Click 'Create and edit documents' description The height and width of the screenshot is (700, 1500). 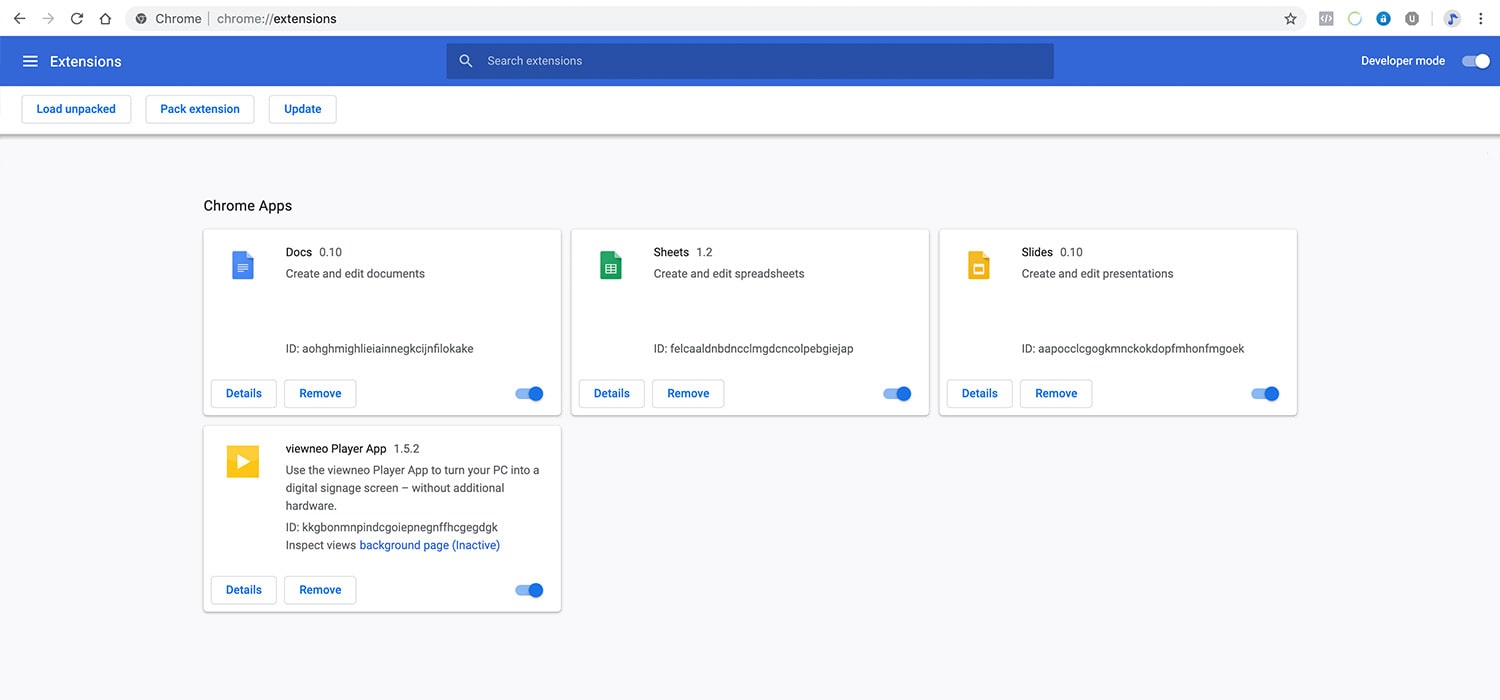click(355, 273)
